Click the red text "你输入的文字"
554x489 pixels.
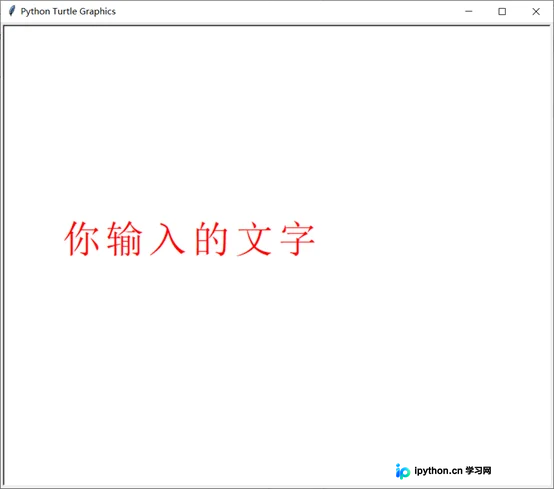189,239
